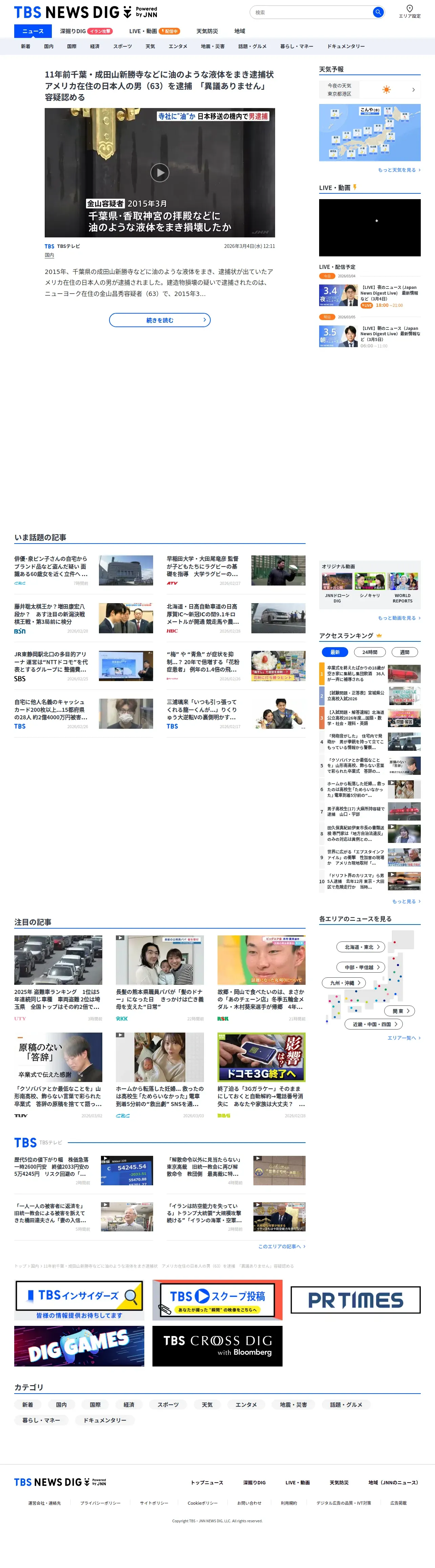Viewport: 435px width, 1568px height.
Task: Open the 早稲田大学 ラグビー article thumbnail
Action: (x=278, y=570)
